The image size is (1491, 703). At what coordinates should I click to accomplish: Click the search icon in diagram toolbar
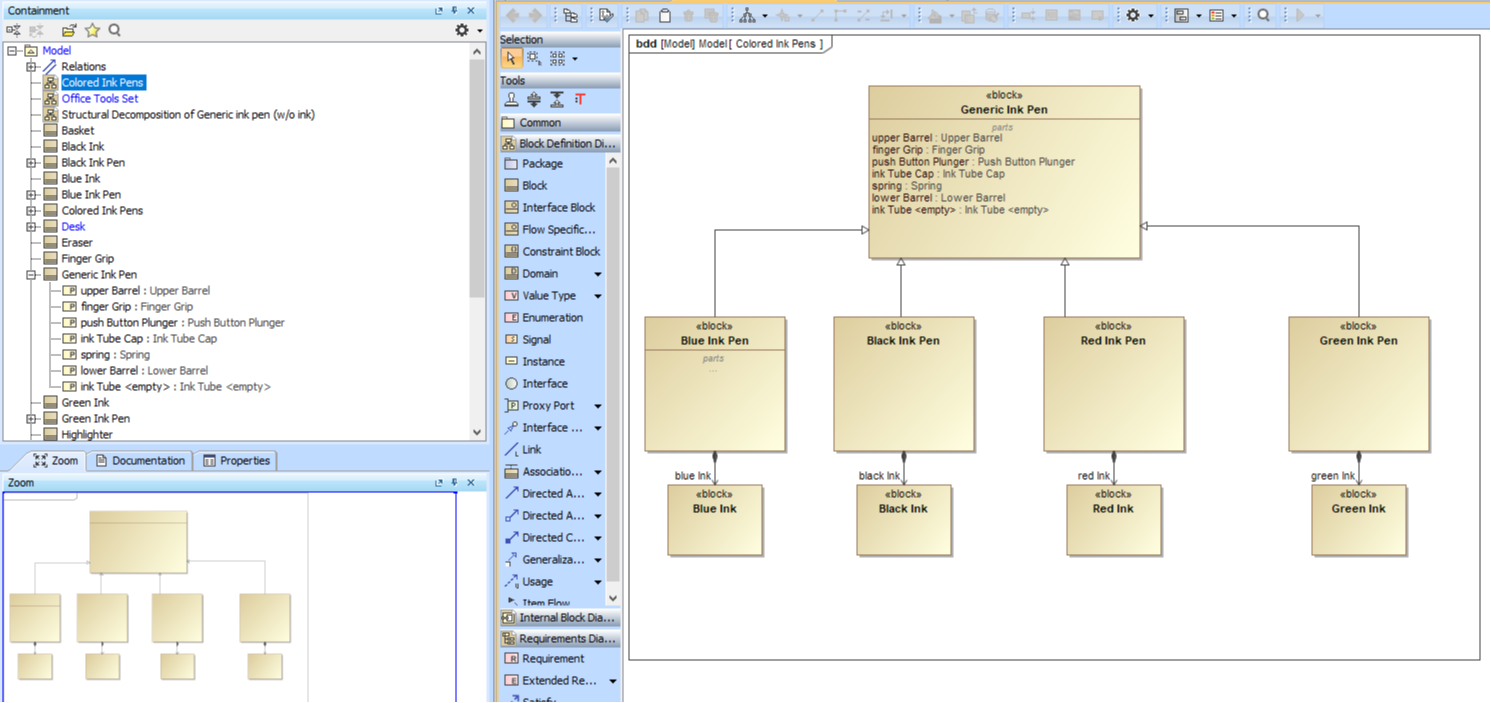coord(1264,15)
